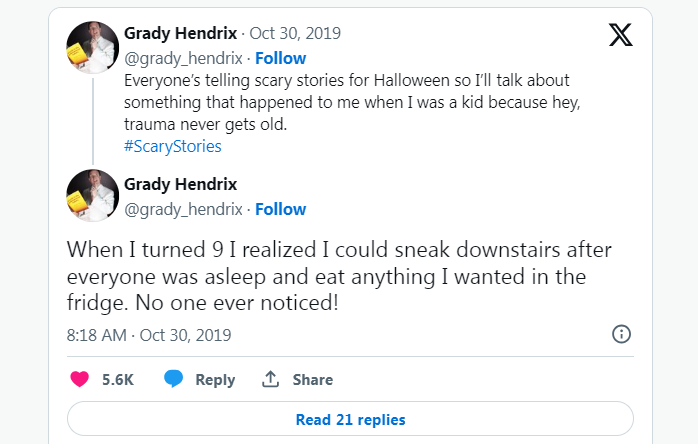Click the second Grady Hendrix display name
This screenshot has height=444, width=698.
[x=180, y=184]
